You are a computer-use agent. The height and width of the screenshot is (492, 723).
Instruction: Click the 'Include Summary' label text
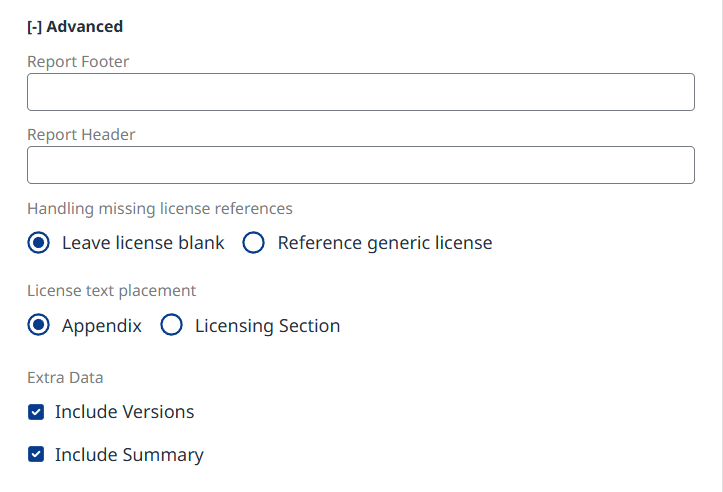tap(129, 455)
